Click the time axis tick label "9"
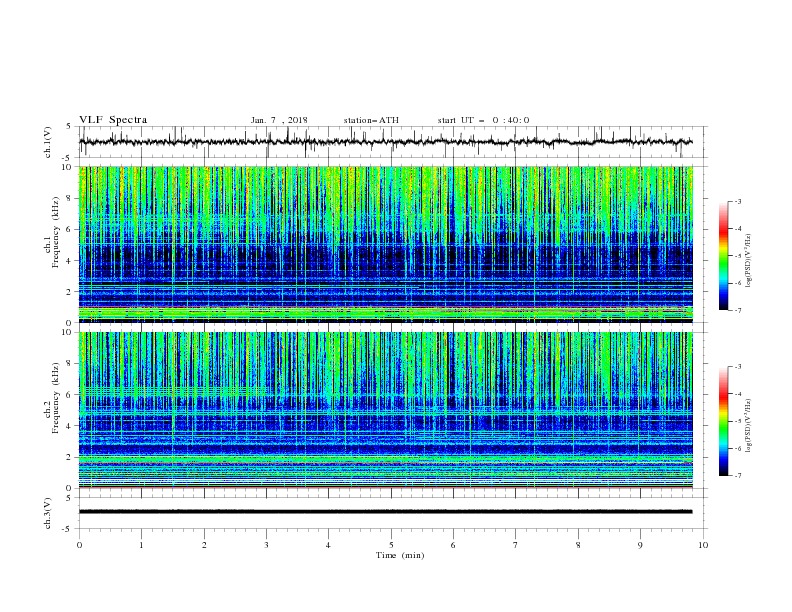 coord(640,545)
